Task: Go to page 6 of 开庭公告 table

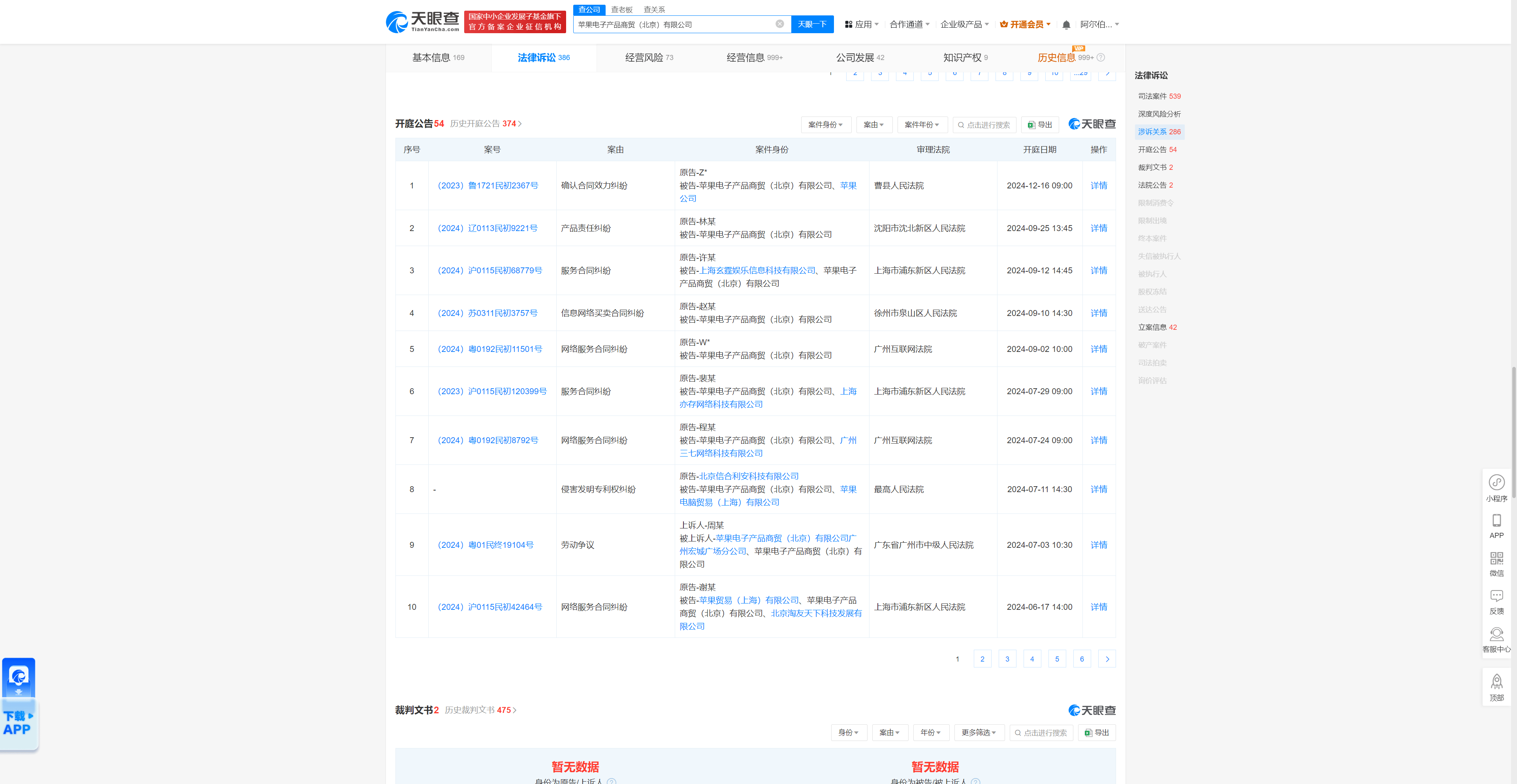Action: (x=1082, y=659)
